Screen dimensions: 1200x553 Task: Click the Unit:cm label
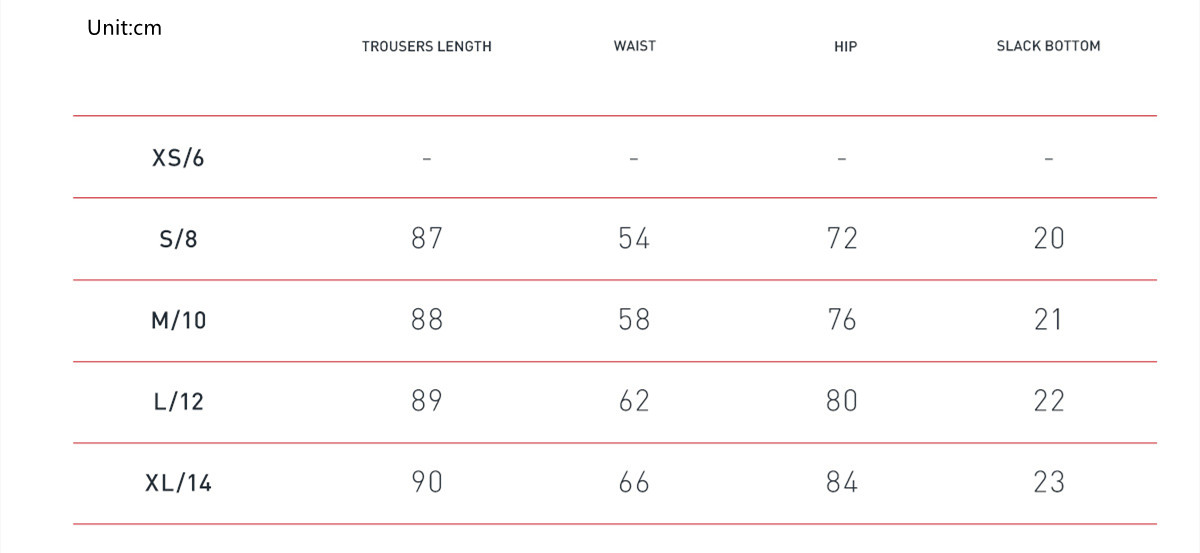click(124, 28)
